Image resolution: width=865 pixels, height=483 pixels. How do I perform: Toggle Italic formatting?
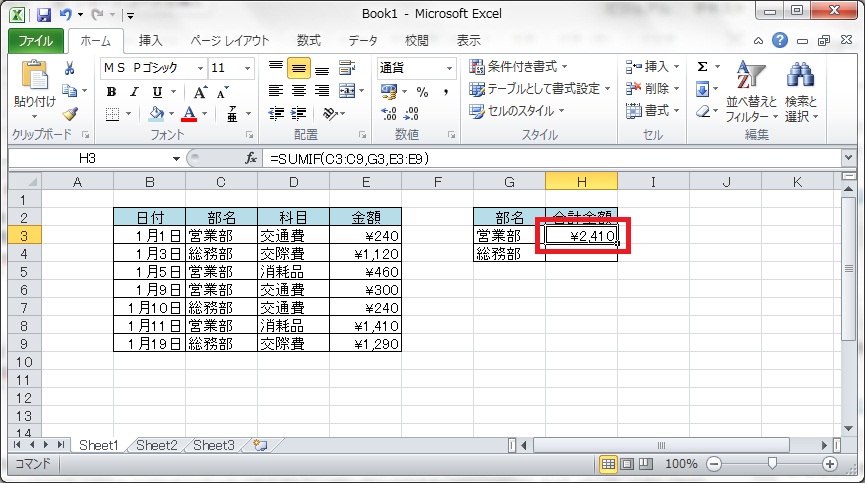click(x=134, y=92)
